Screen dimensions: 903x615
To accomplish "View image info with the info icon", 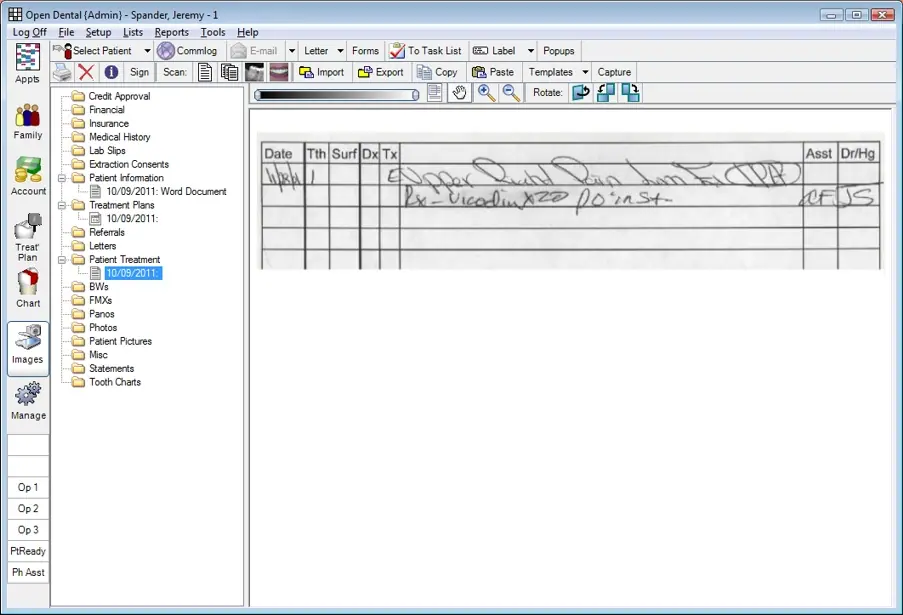I will [x=110, y=71].
